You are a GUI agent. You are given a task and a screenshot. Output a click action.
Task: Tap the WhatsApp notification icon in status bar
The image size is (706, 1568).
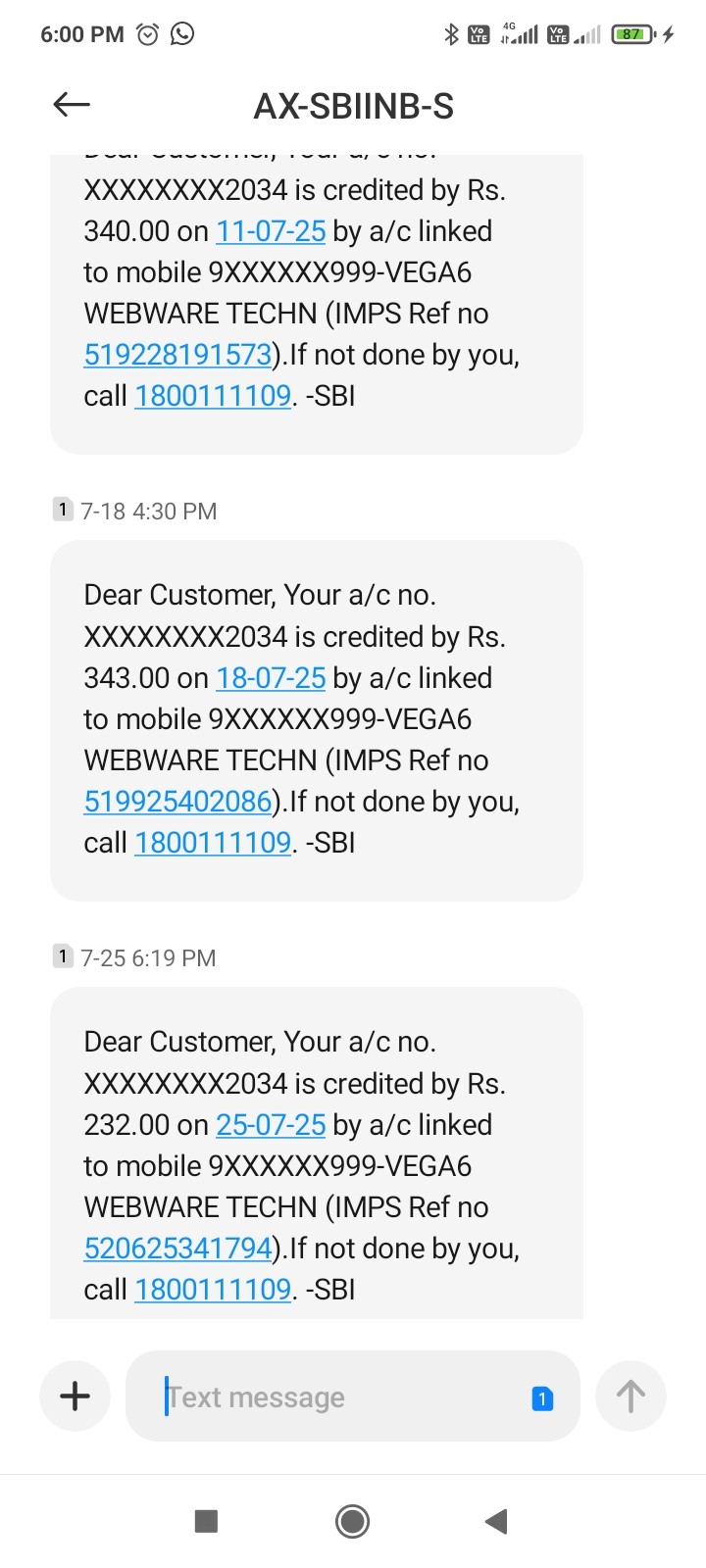point(182,34)
